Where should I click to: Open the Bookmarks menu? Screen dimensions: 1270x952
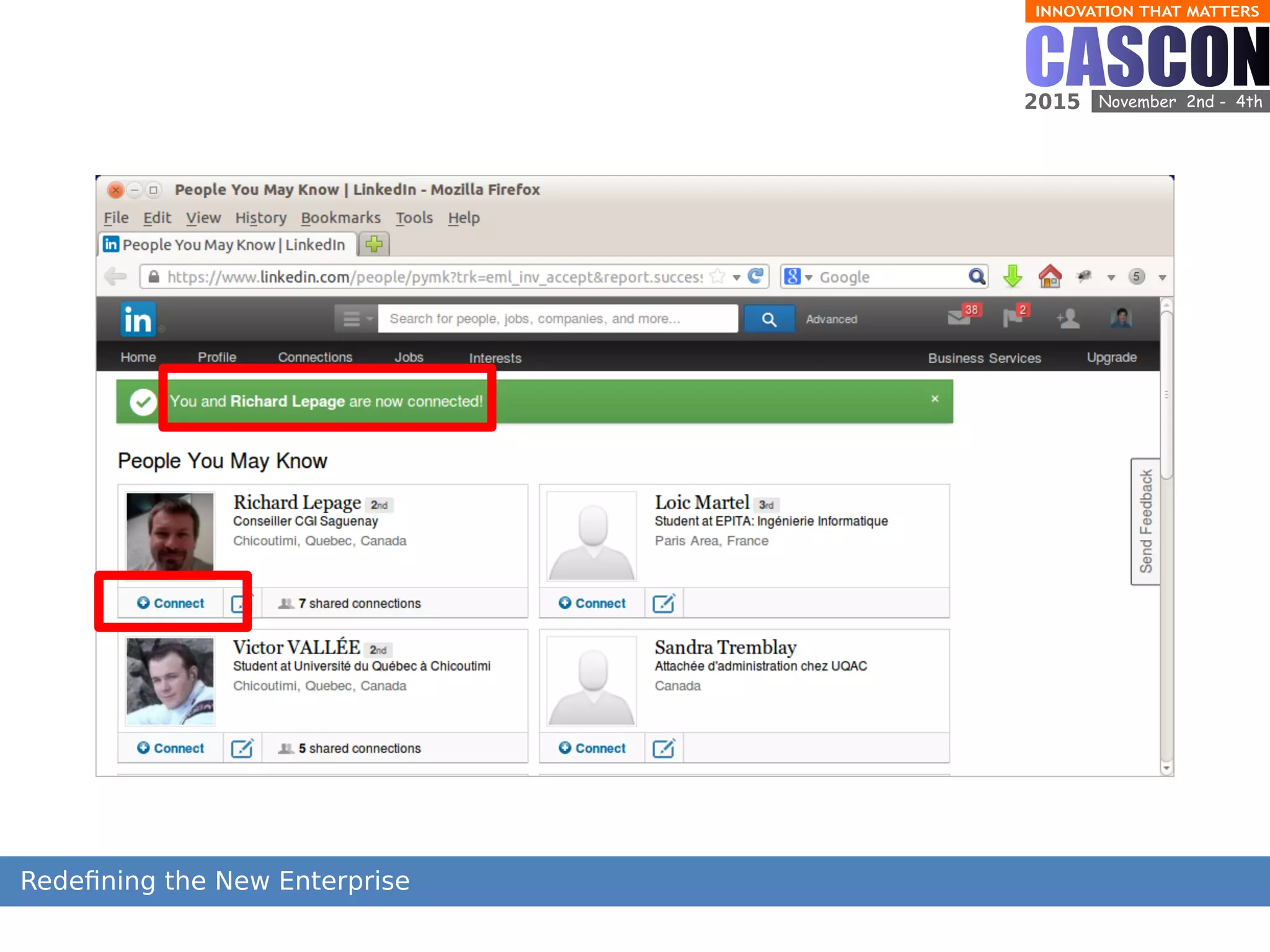click(x=340, y=218)
